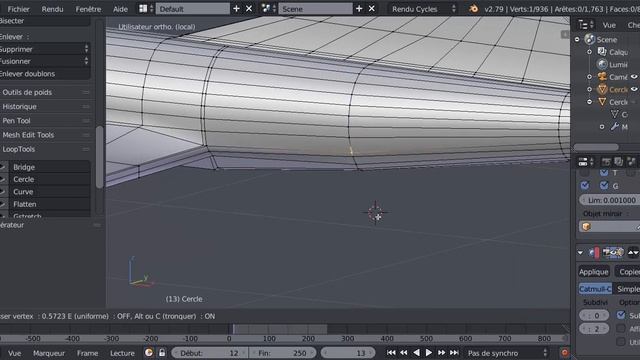Screen dimensions: 640x360
Task: Move the modifier up or down arrows
Action: [633, 253]
